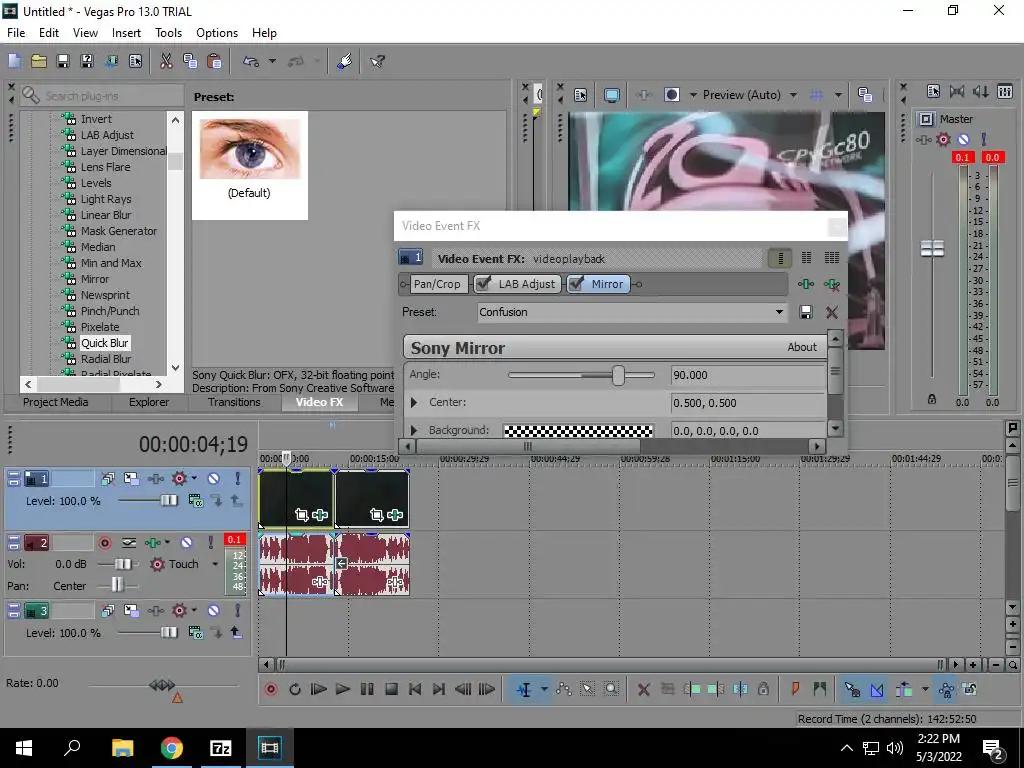Viewport: 1024px width, 768px height.
Task: Click the Cut scissors icon
Action: [x=166, y=61]
